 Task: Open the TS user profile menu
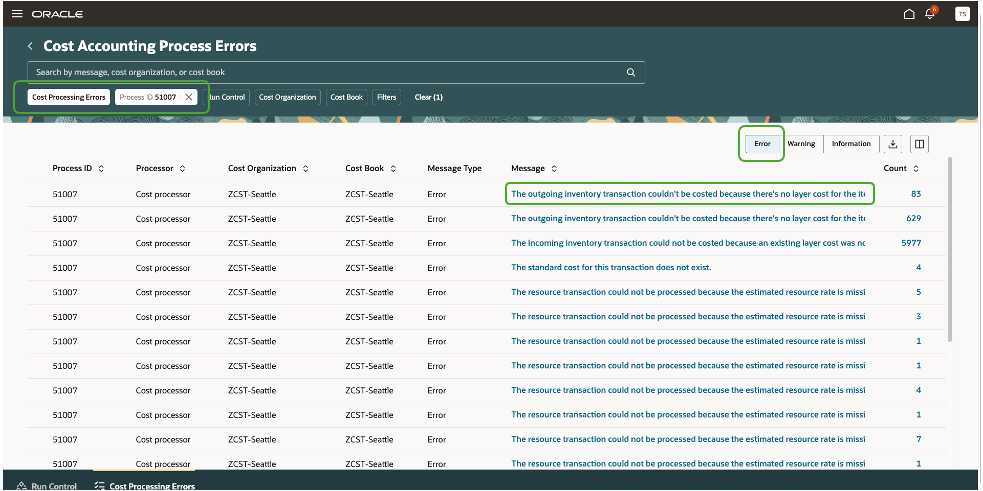coord(962,14)
